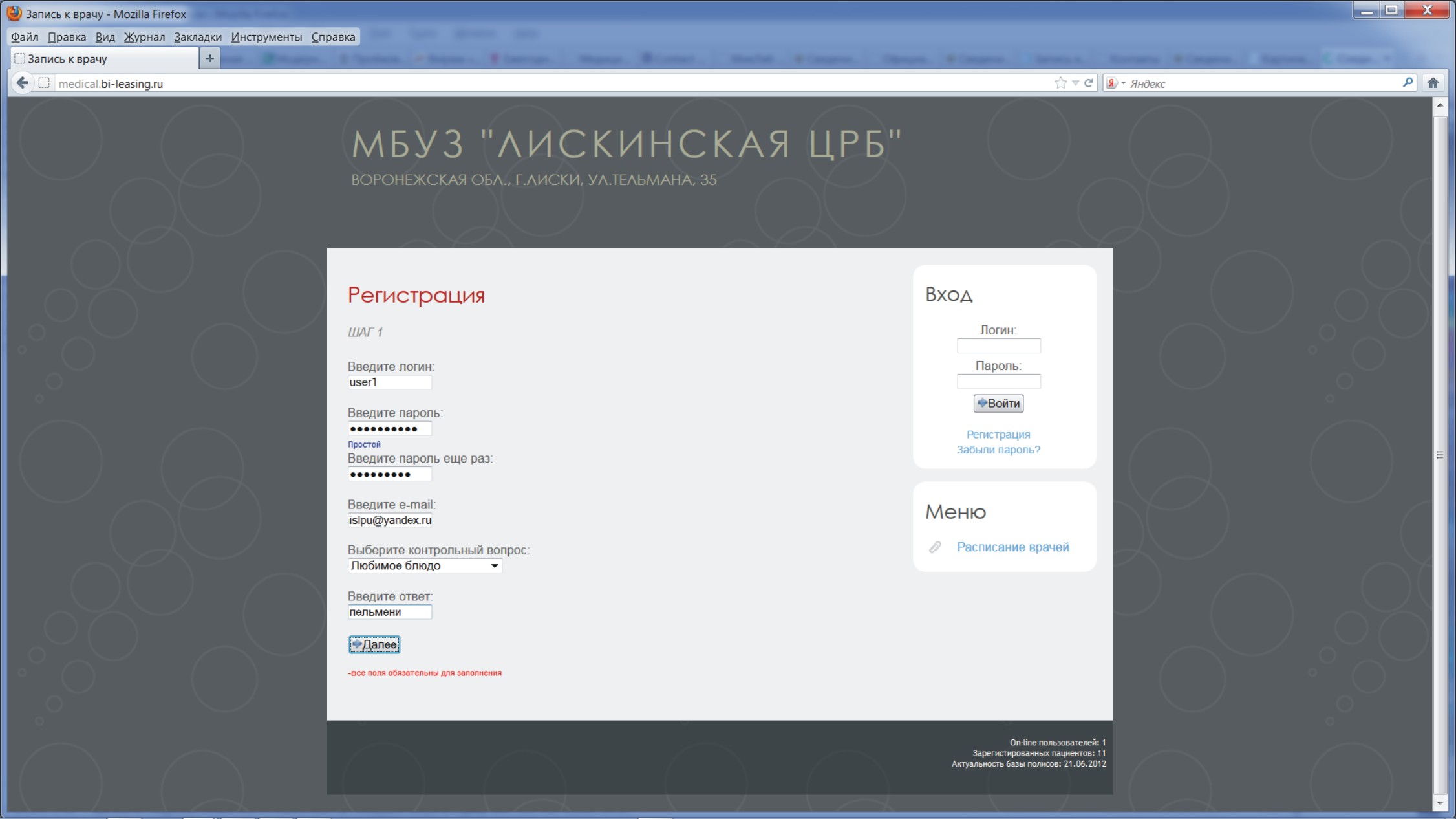Open the Журнал menu
The height and width of the screenshot is (819, 1456).
click(144, 37)
